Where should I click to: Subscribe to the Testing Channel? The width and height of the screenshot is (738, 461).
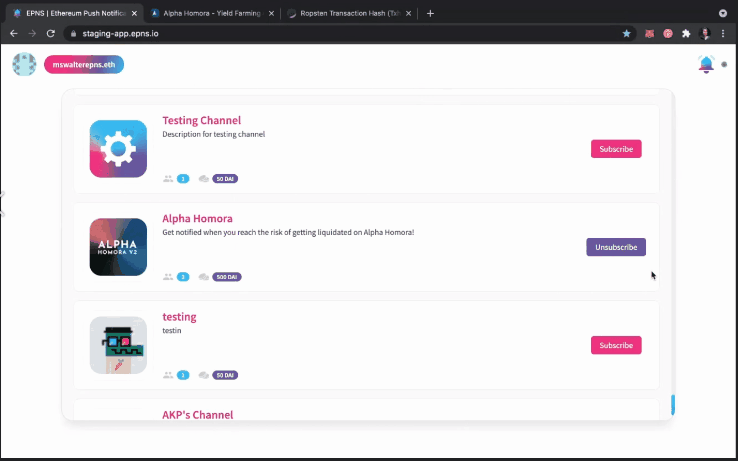pyautogui.click(x=615, y=149)
